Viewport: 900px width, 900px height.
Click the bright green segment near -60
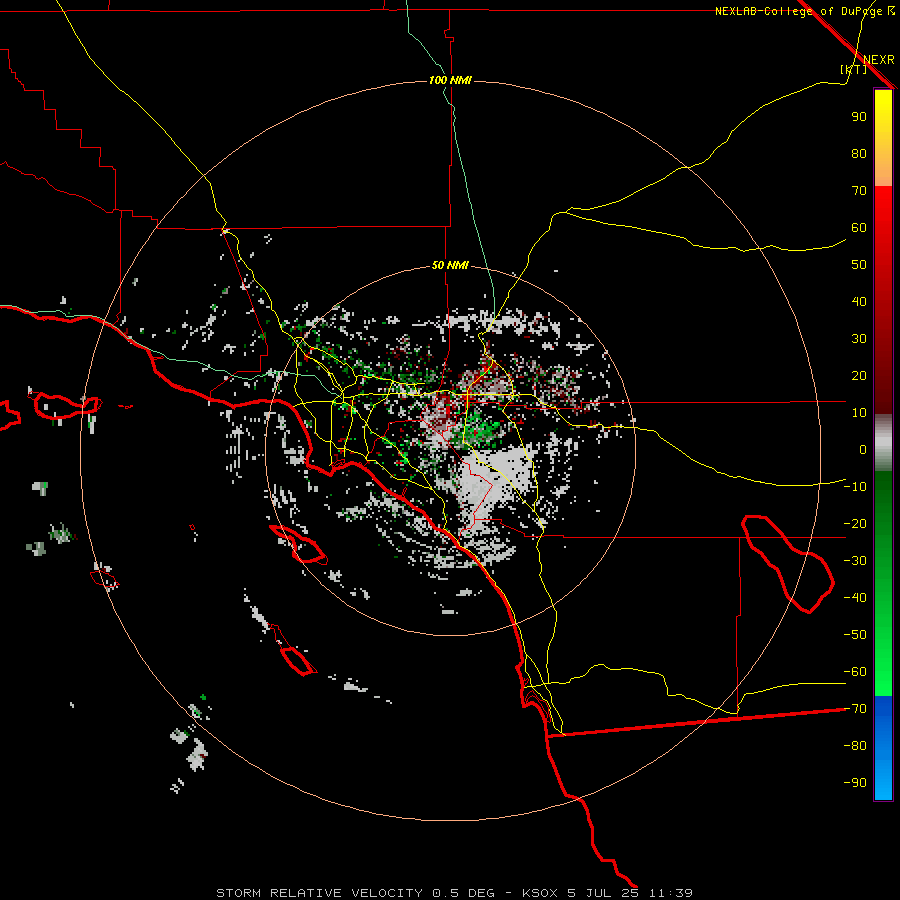(x=883, y=674)
